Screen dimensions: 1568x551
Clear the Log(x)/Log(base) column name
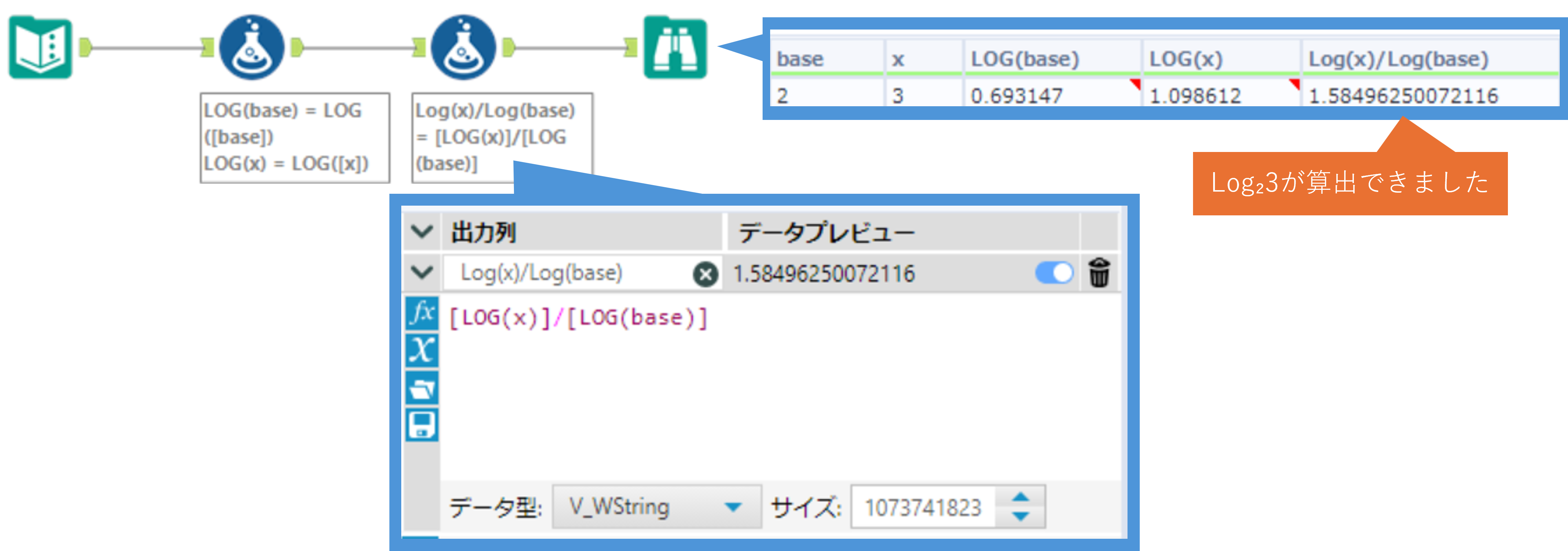pyautogui.click(x=705, y=274)
